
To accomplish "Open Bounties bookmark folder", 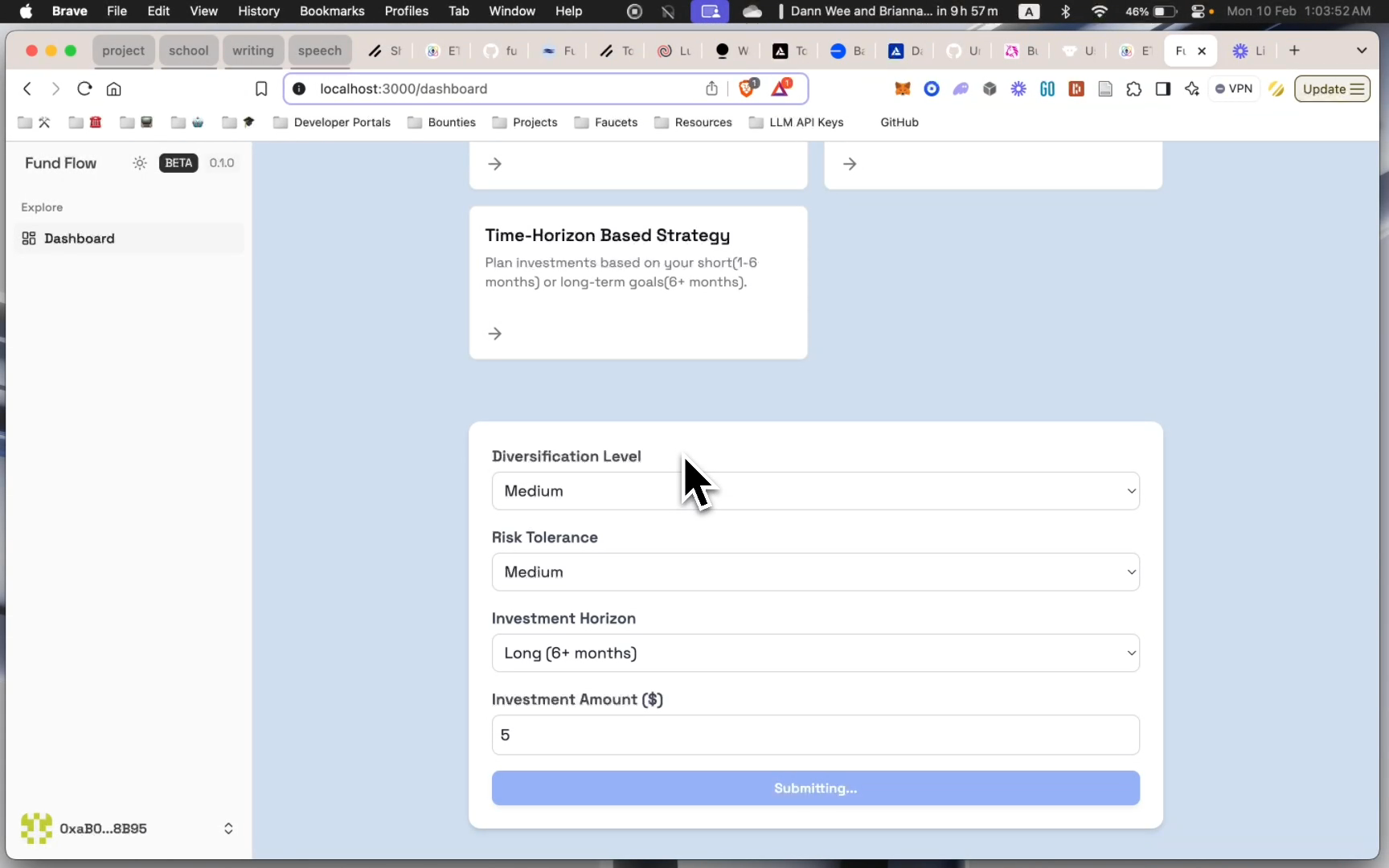I will [442, 122].
